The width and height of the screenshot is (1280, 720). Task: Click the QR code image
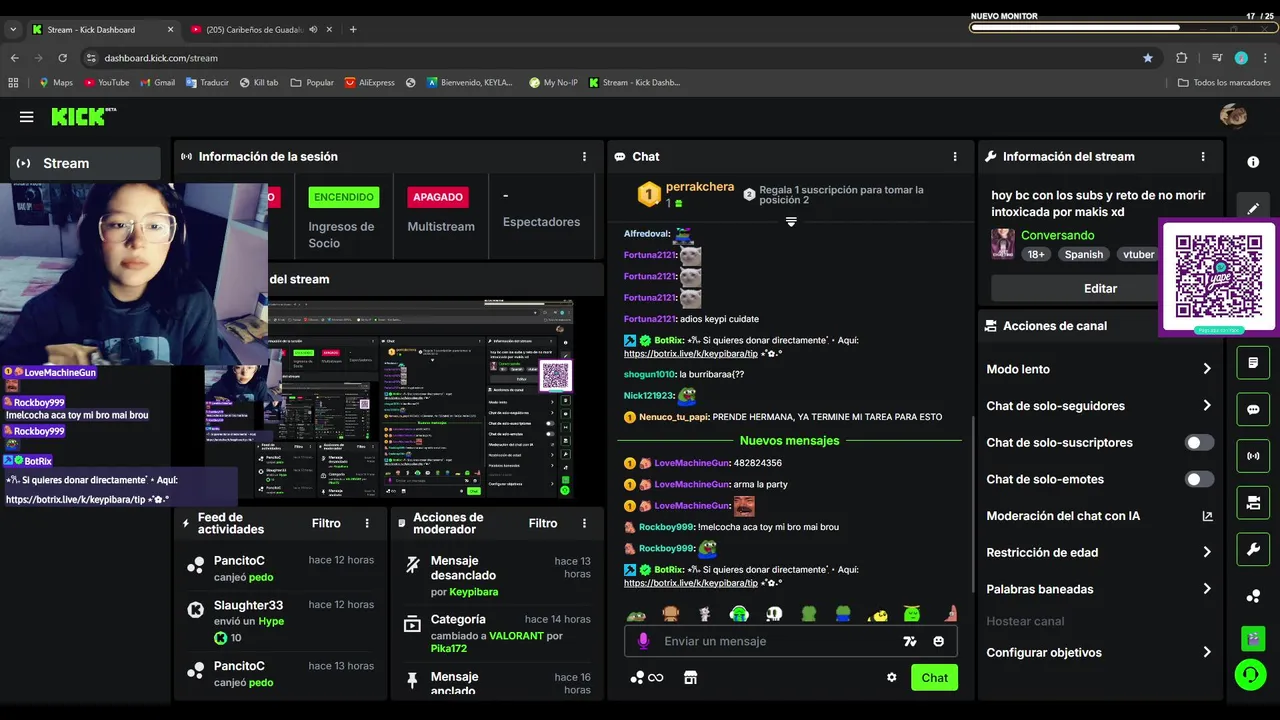(1219, 278)
